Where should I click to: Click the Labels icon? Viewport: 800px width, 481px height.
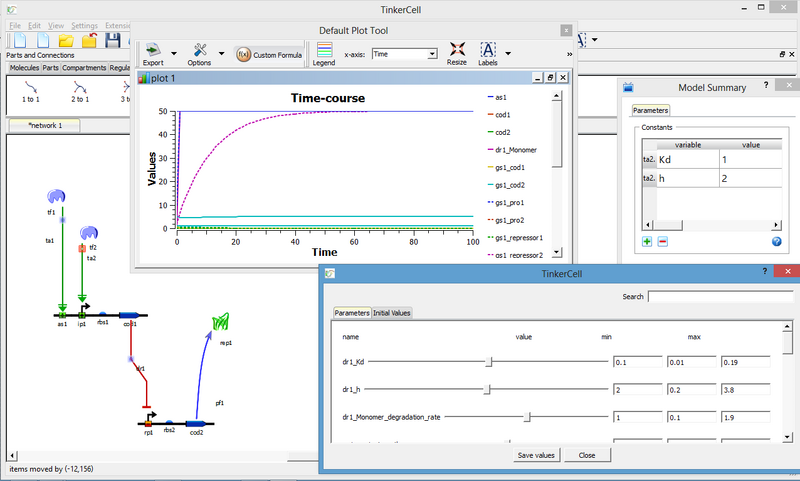488,49
